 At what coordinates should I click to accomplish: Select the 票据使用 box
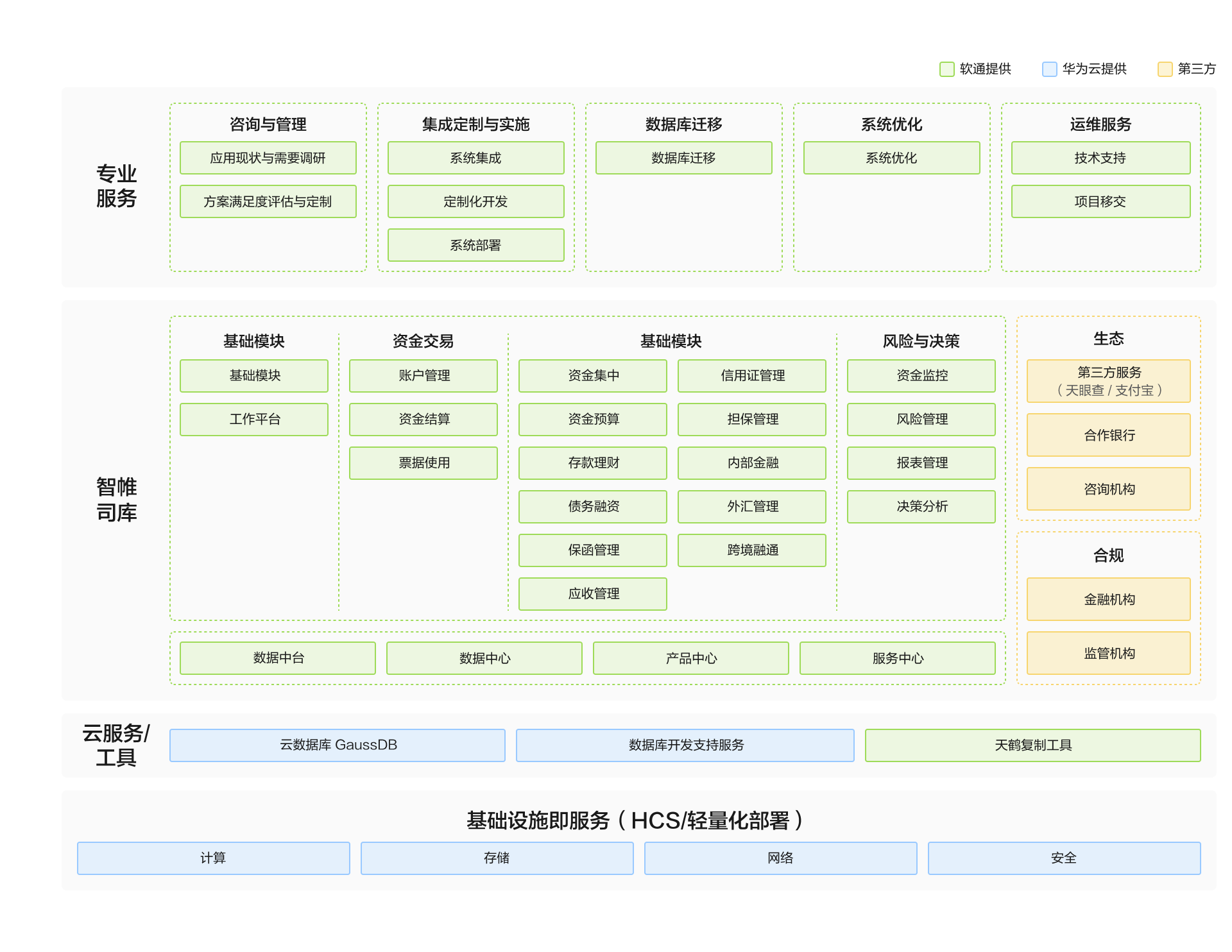(424, 463)
